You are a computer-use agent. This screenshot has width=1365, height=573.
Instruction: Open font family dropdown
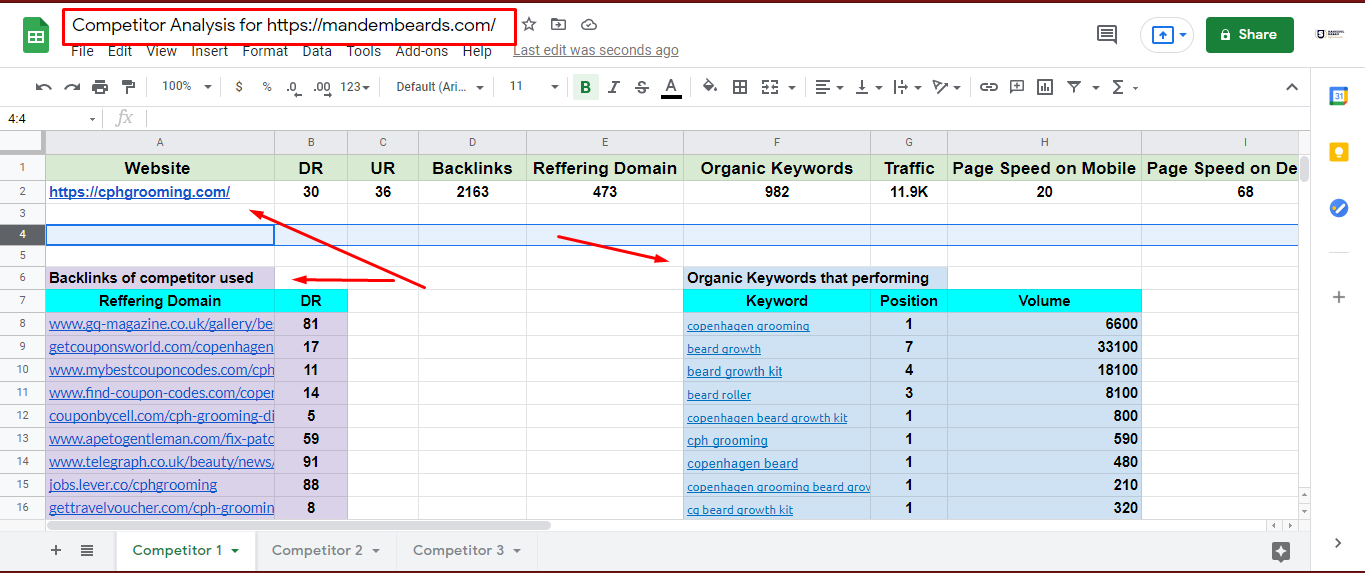(440, 87)
